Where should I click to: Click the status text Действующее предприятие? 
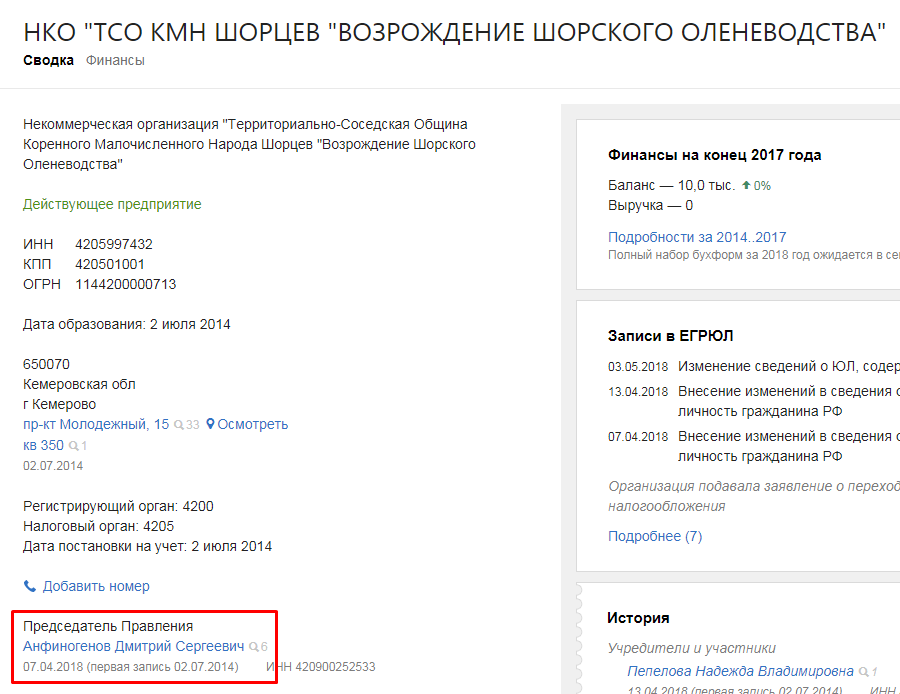[x=112, y=204]
